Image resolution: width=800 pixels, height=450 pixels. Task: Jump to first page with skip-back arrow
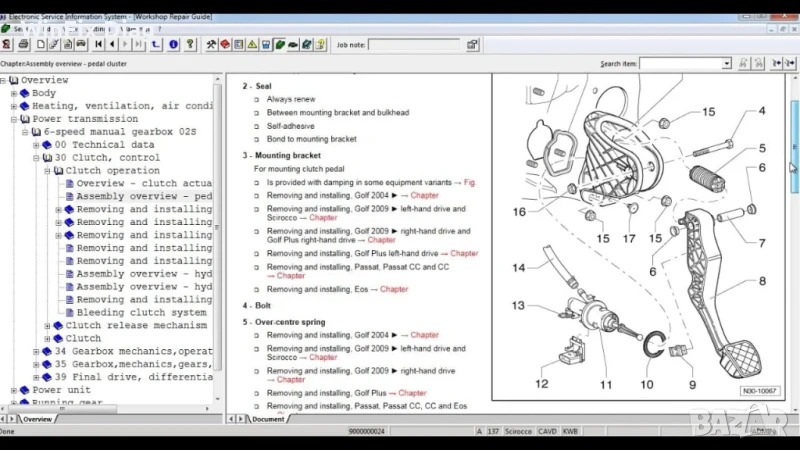[99, 44]
